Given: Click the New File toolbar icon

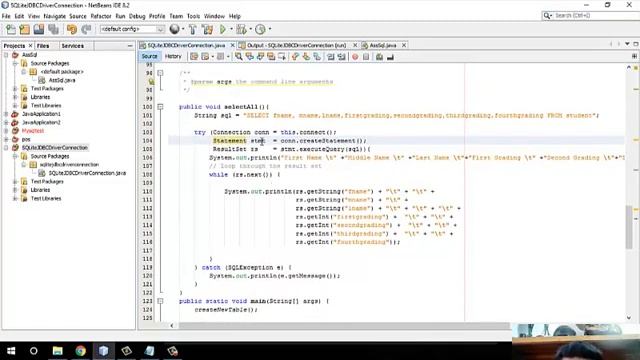Looking at the screenshot, I should click(11, 29).
